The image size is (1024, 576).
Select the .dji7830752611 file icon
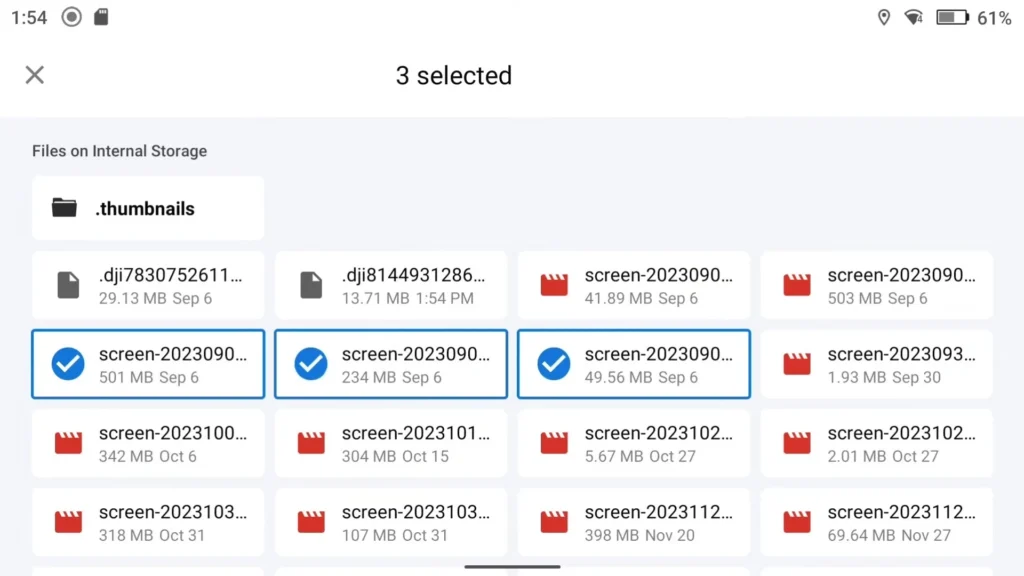click(68, 285)
